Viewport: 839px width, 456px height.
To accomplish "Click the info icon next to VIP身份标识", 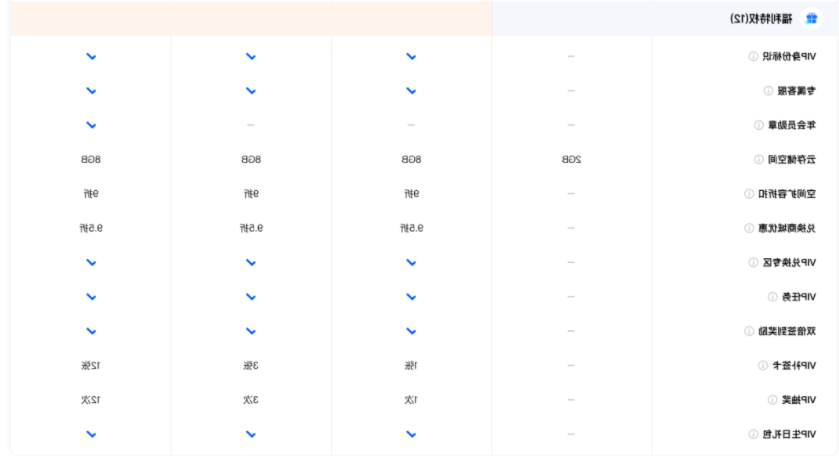I will tap(753, 56).
